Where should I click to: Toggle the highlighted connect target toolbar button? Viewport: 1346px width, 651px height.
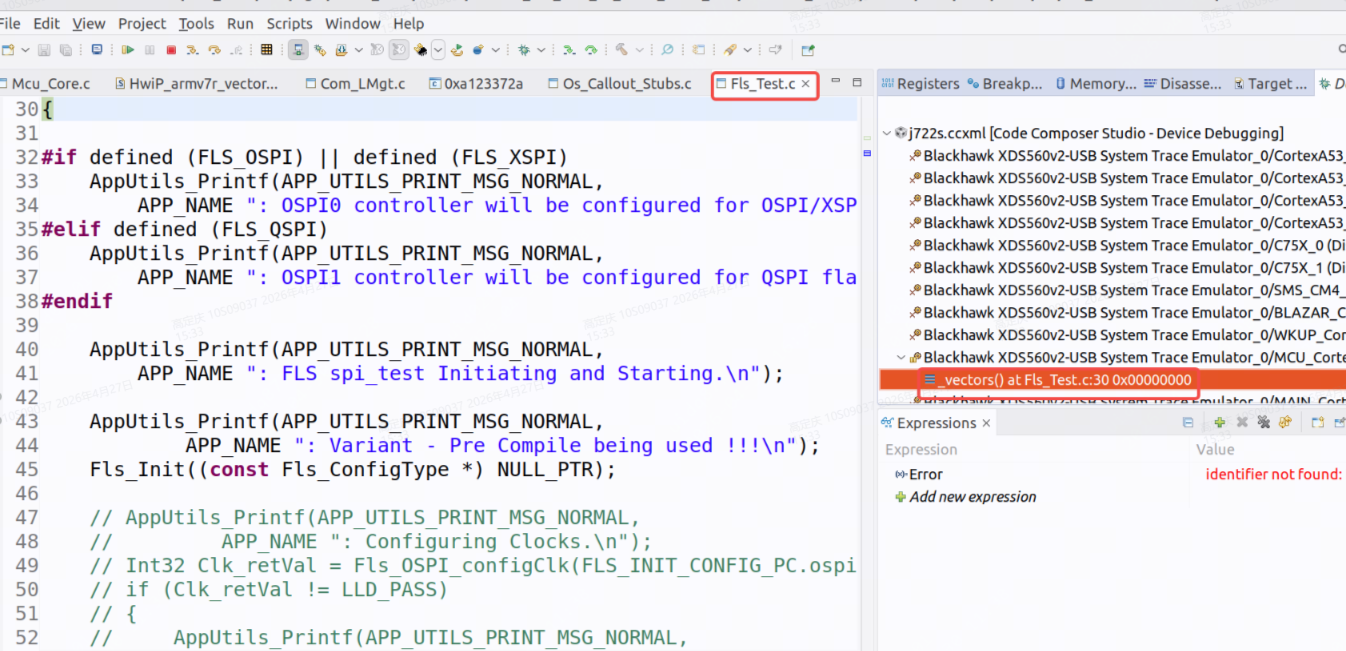tap(298, 49)
